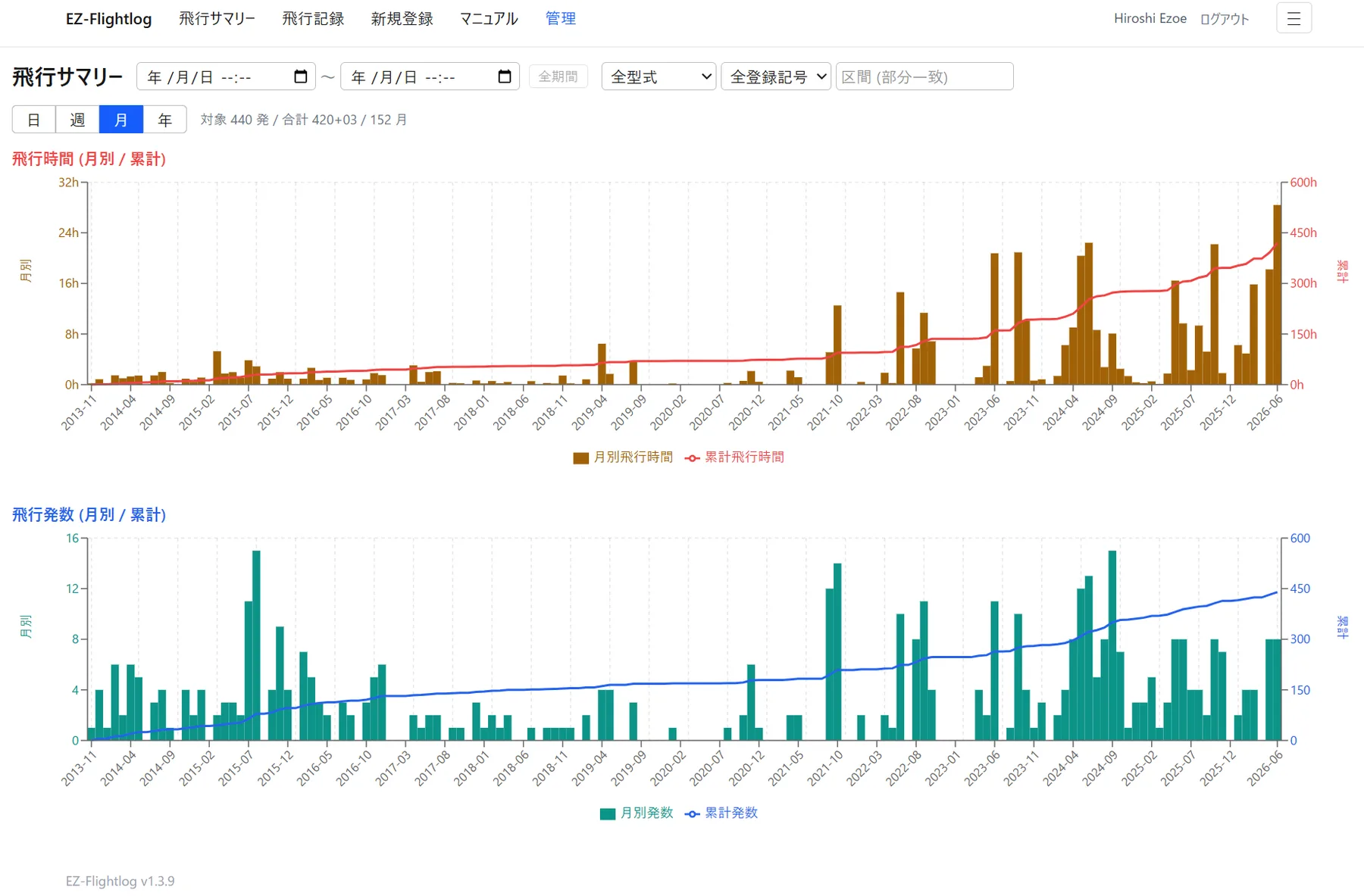Image resolution: width=1364 pixels, height=896 pixels.
Task: Expand the 全型式 aircraft type dropdown
Action: pyautogui.click(x=659, y=76)
